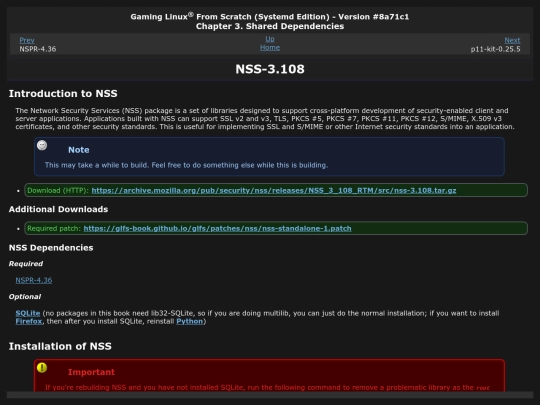Click the 'NSS Dependencies' heading

(51, 248)
